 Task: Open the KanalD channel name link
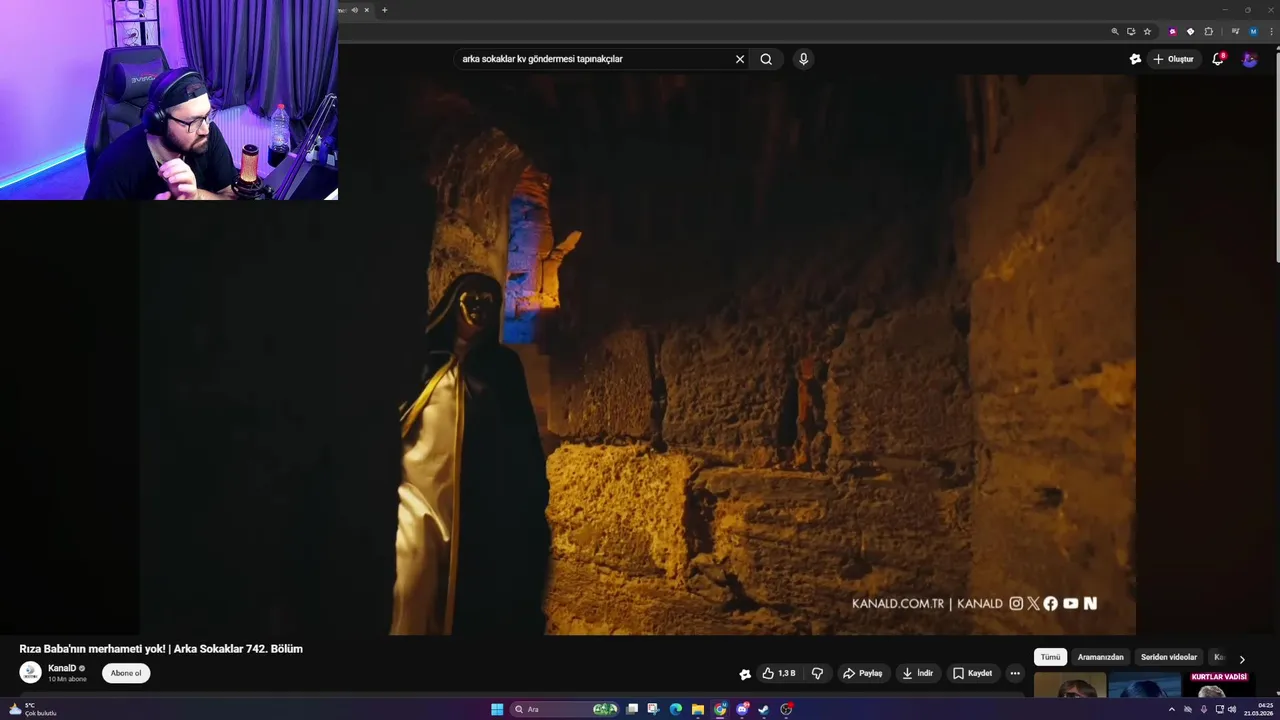click(62, 668)
